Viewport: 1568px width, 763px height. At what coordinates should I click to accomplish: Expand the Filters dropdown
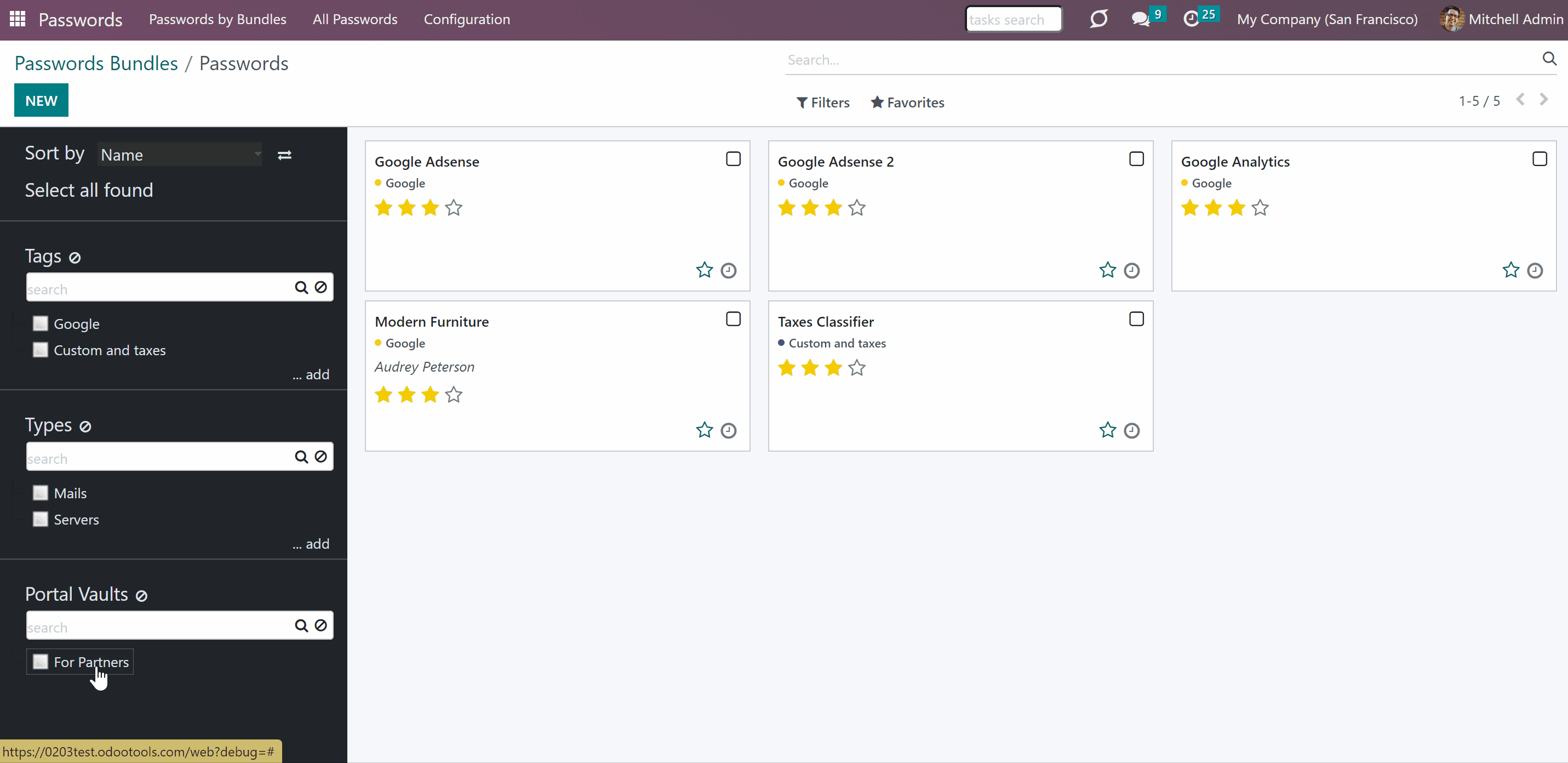823,103
